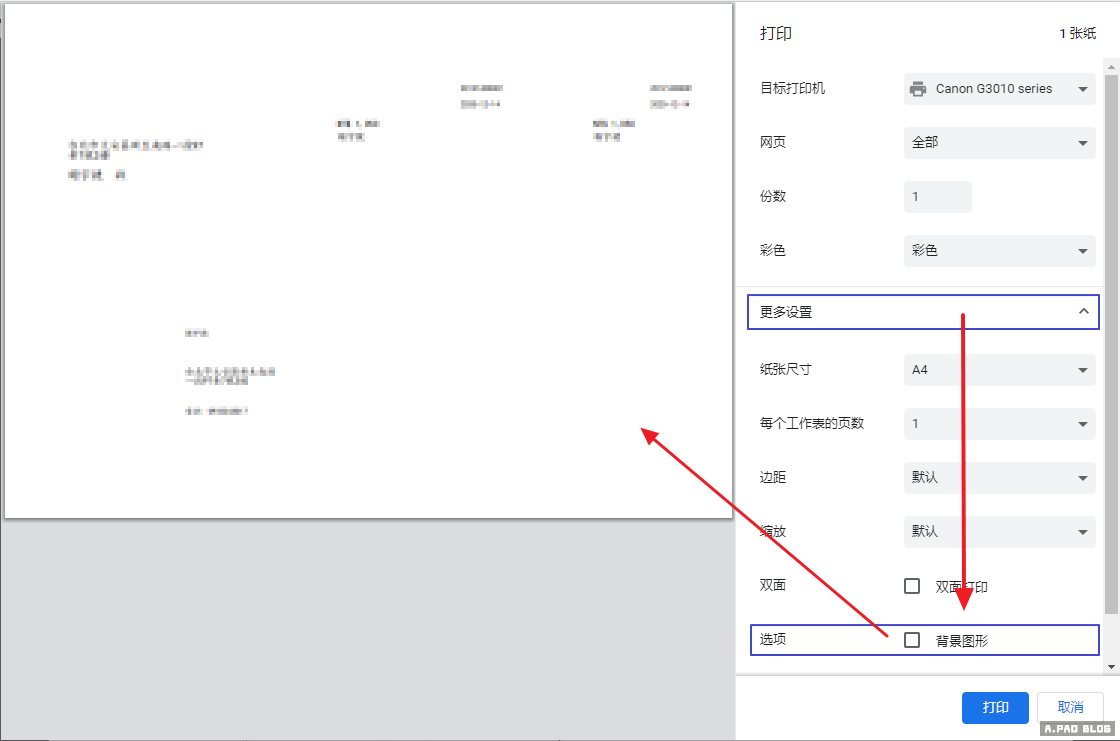Click the collapse chevron on 更多设置 row
This screenshot has width=1120, height=741.
[x=1083, y=312]
